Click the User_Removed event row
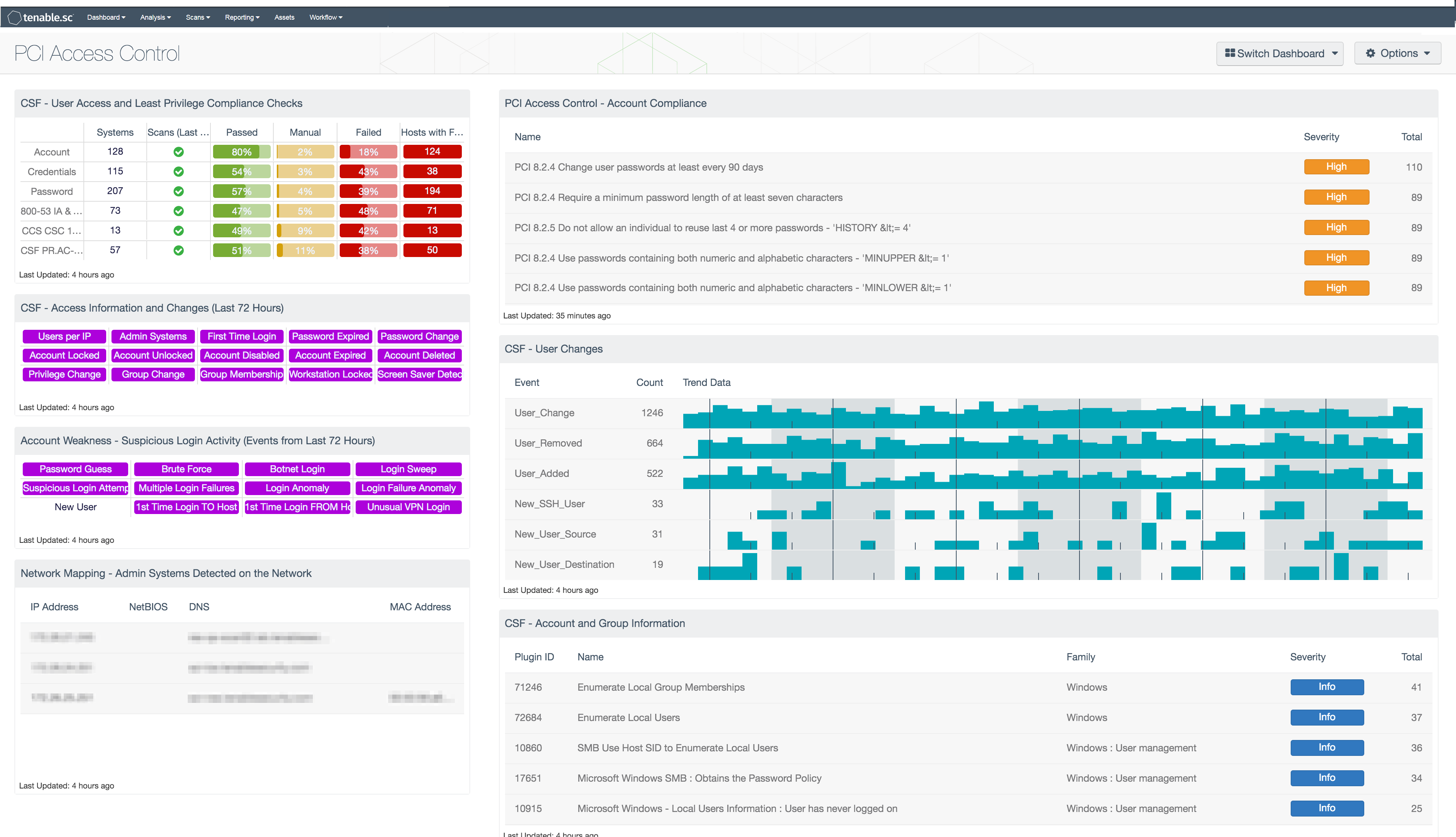The height and width of the screenshot is (837, 1456). pos(968,443)
